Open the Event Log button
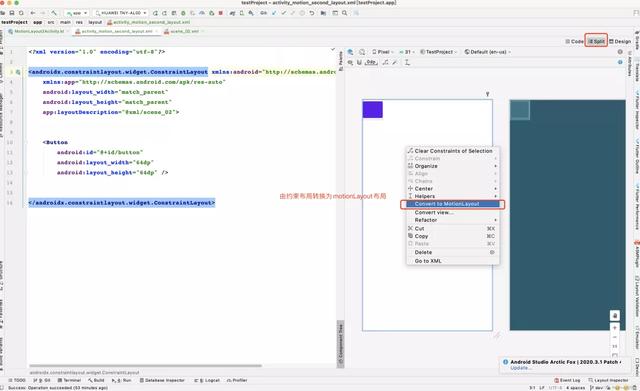Viewport: 640px width, 391px height. [x=567, y=380]
